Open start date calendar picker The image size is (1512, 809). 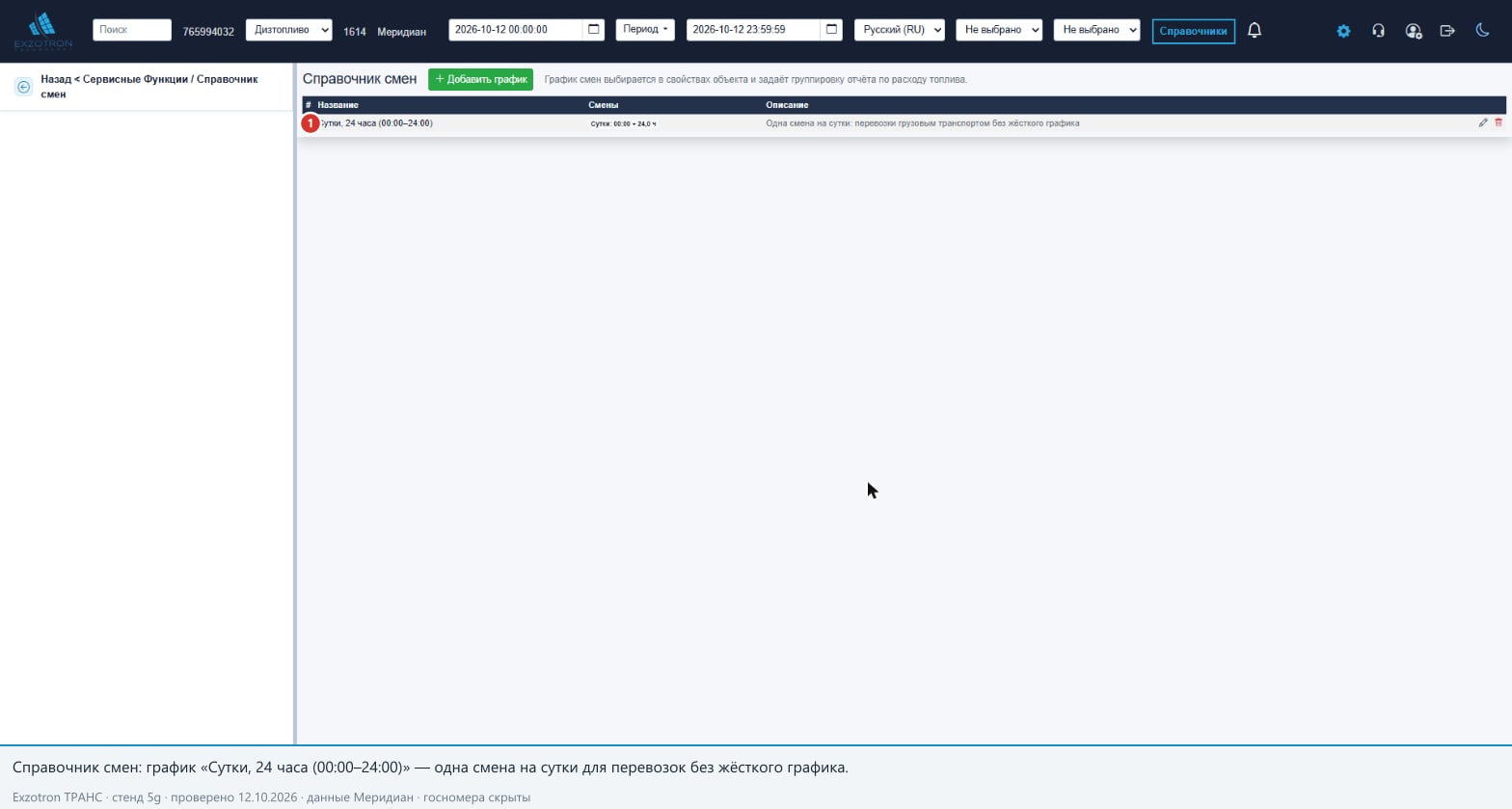pyautogui.click(x=593, y=30)
